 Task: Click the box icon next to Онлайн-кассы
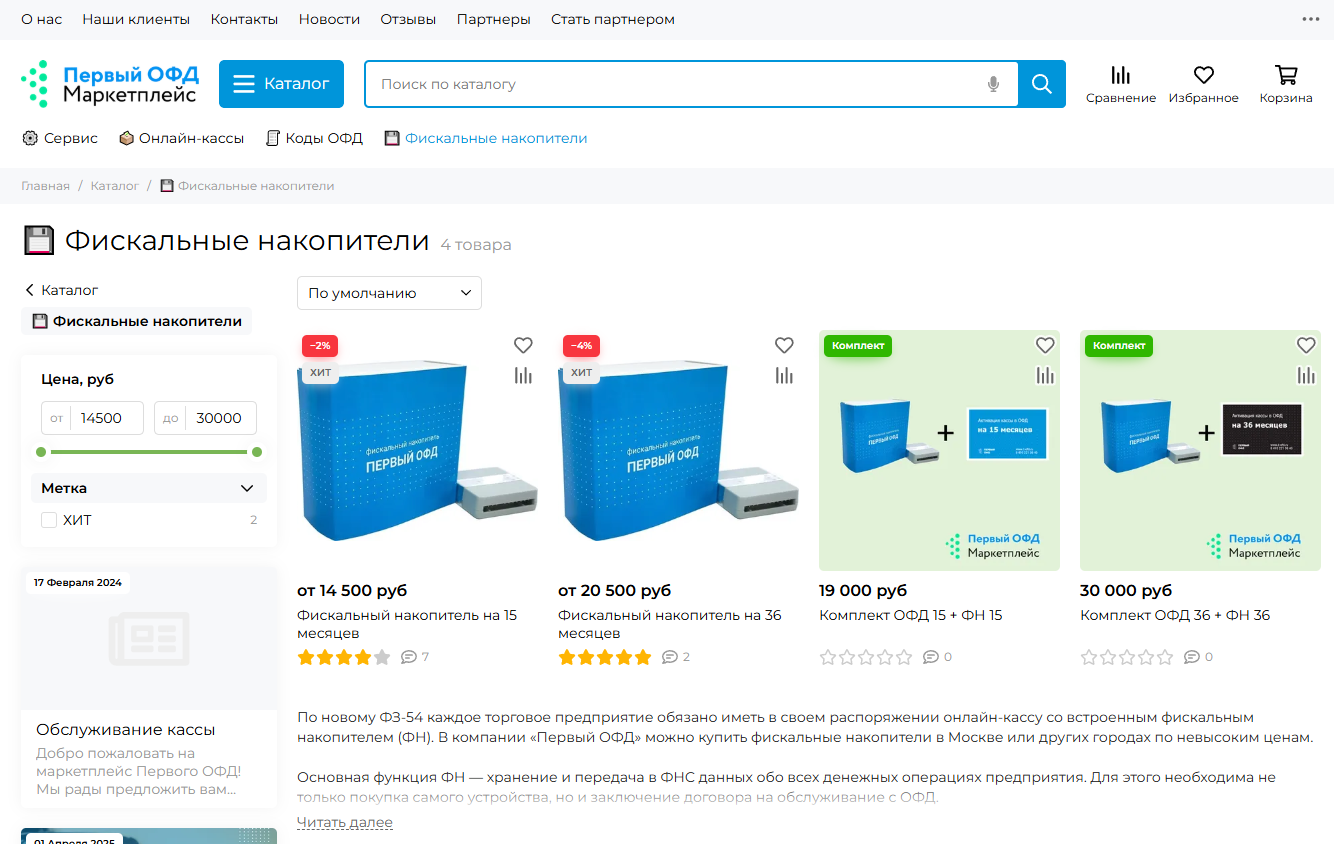coord(126,138)
